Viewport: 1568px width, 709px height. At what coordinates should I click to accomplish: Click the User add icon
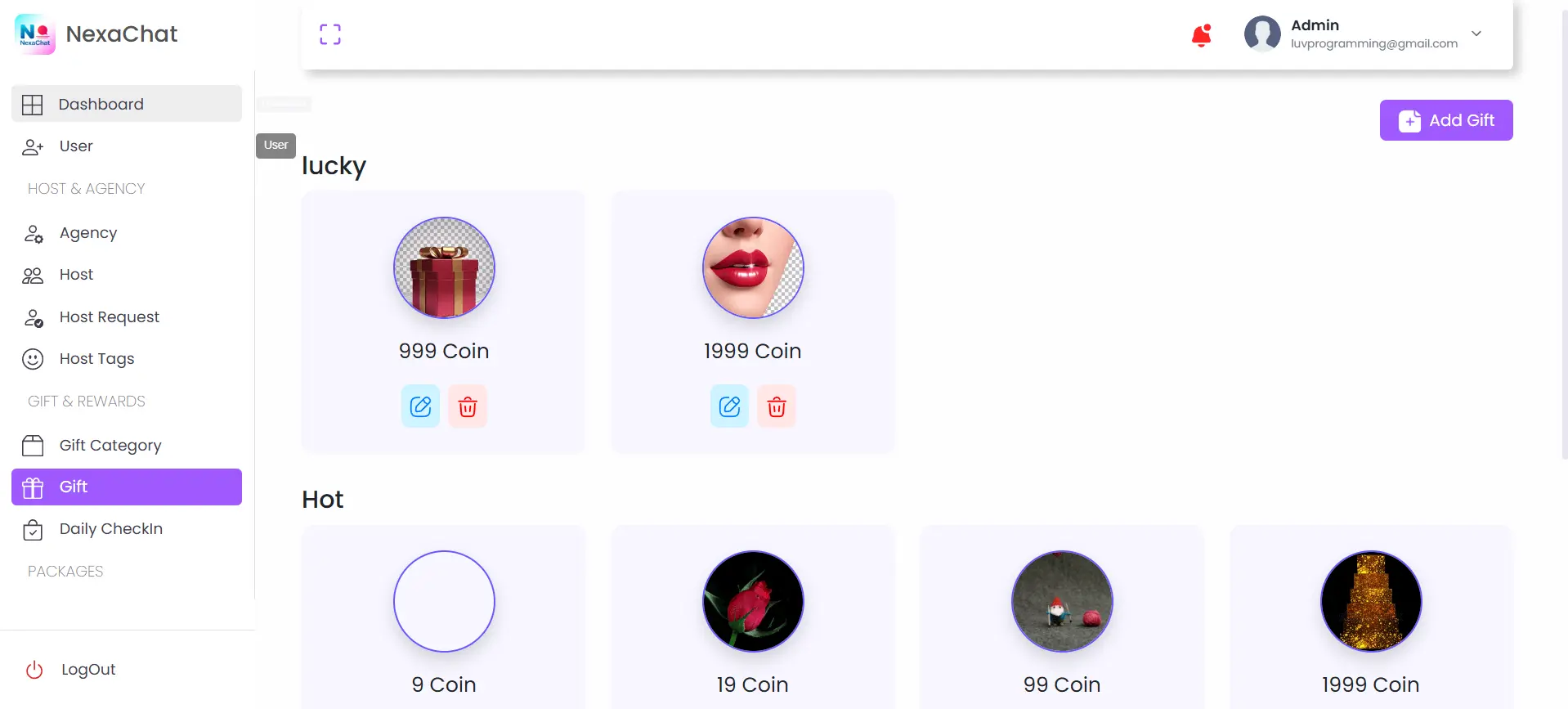point(32,146)
